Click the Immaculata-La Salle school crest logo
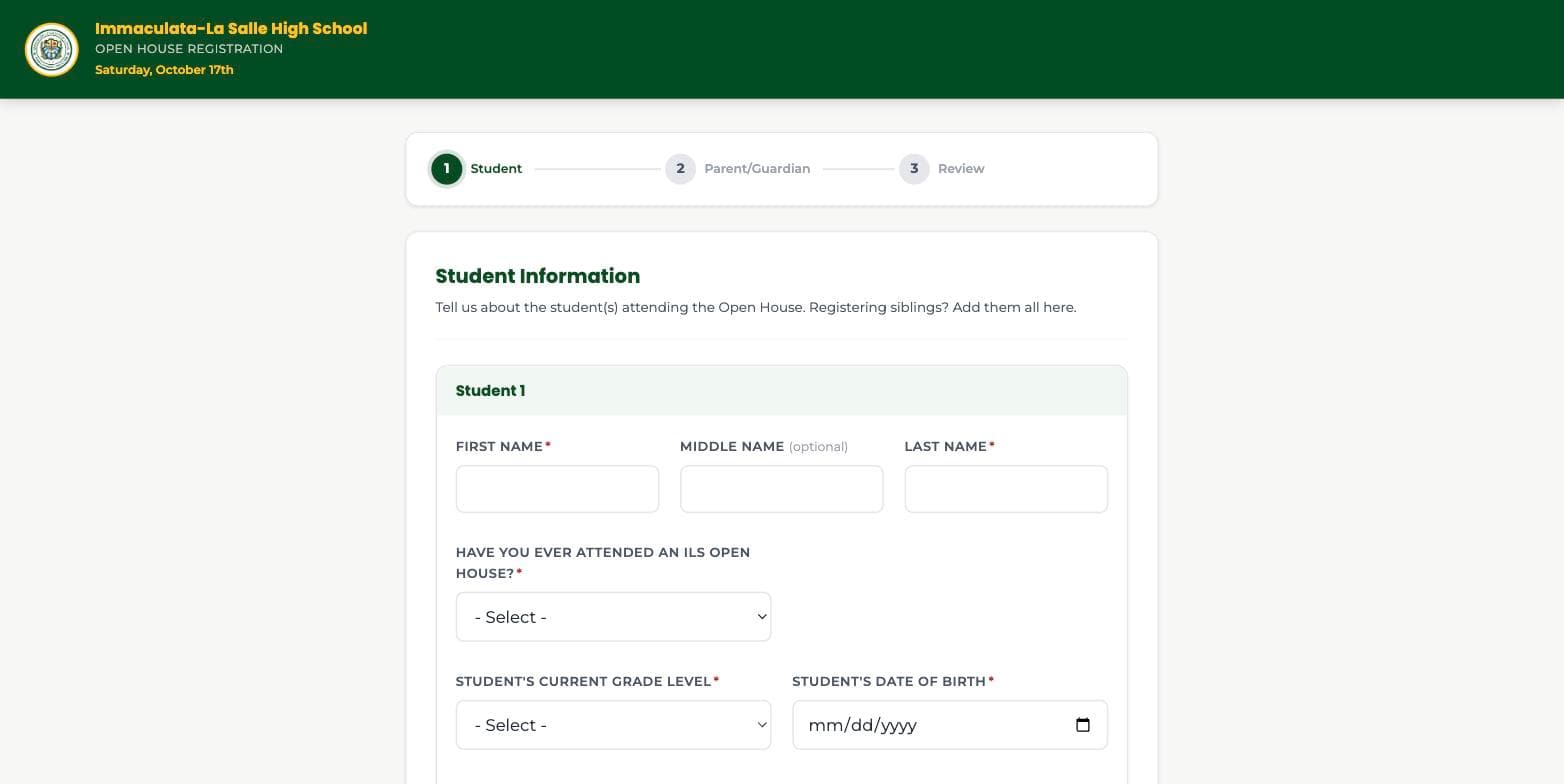 (52, 49)
